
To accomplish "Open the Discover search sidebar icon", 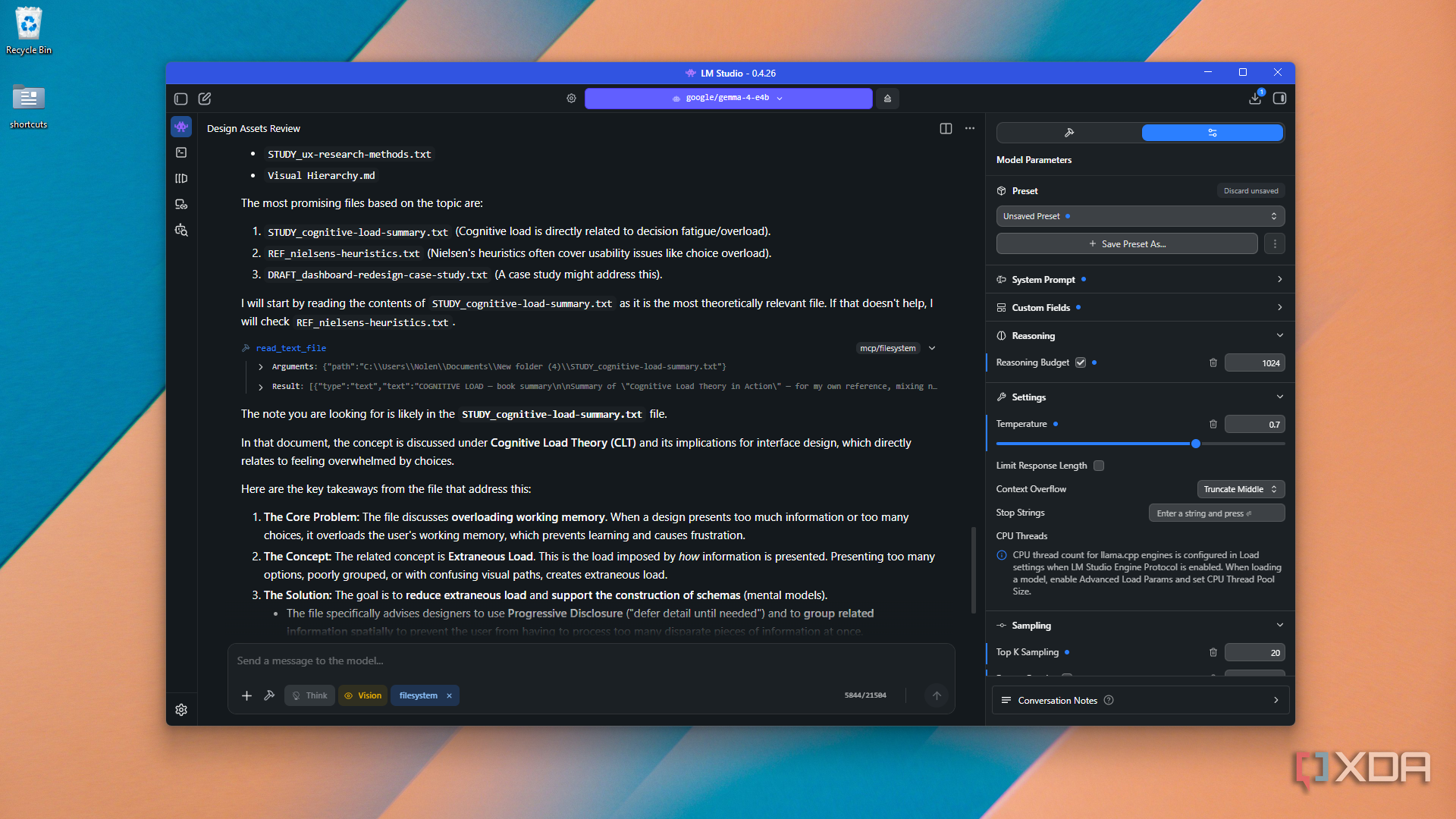I will 181,230.
